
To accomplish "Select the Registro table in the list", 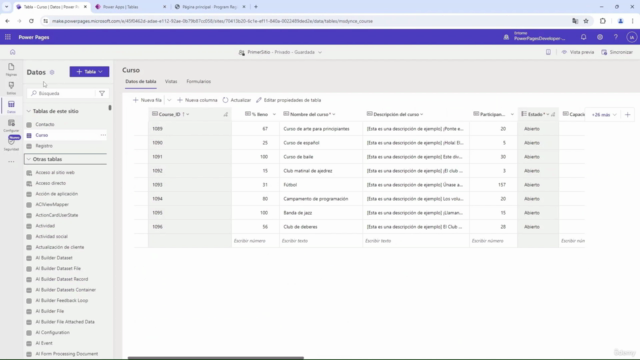I will [44, 146].
